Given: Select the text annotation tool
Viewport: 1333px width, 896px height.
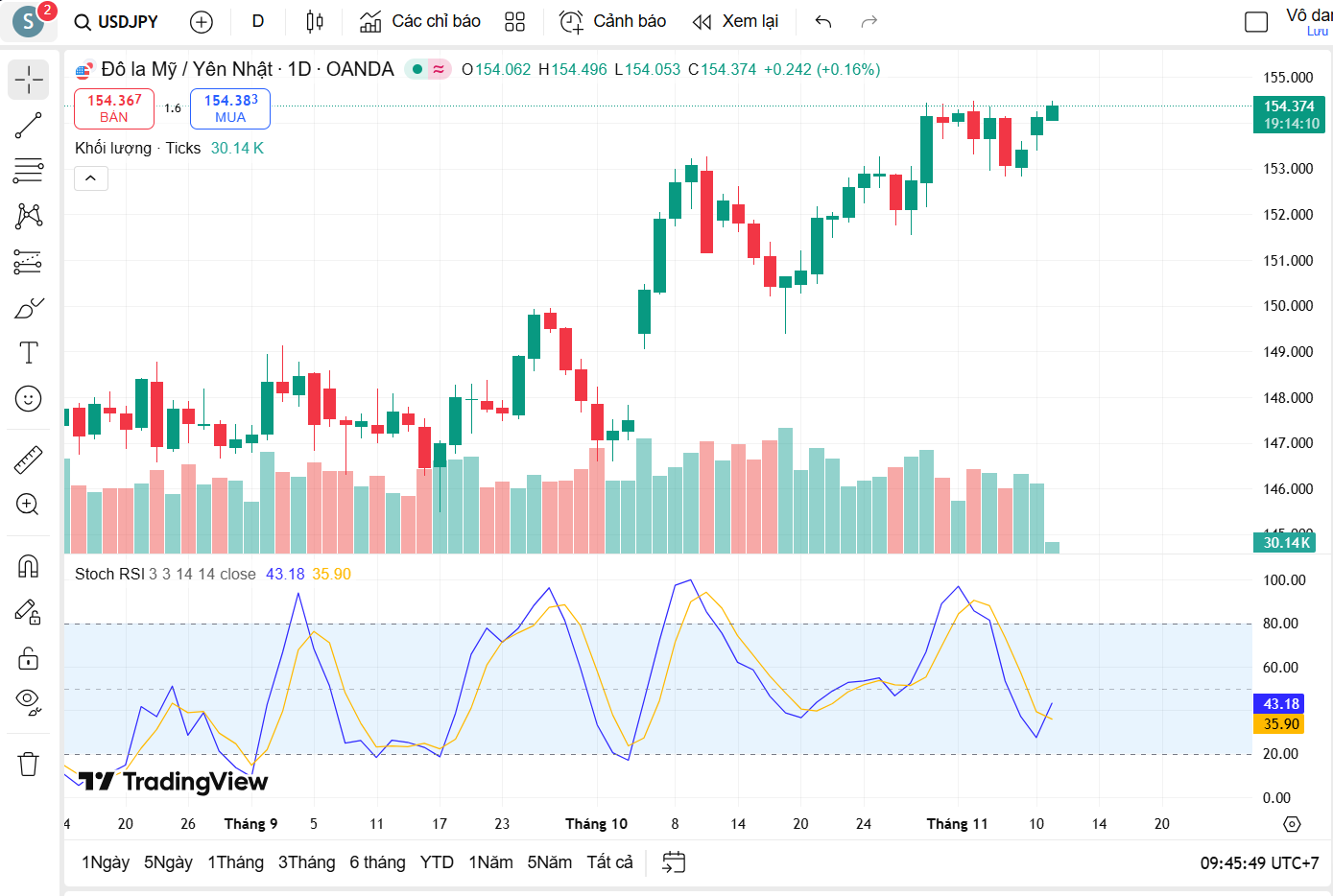Looking at the screenshot, I should (x=28, y=353).
